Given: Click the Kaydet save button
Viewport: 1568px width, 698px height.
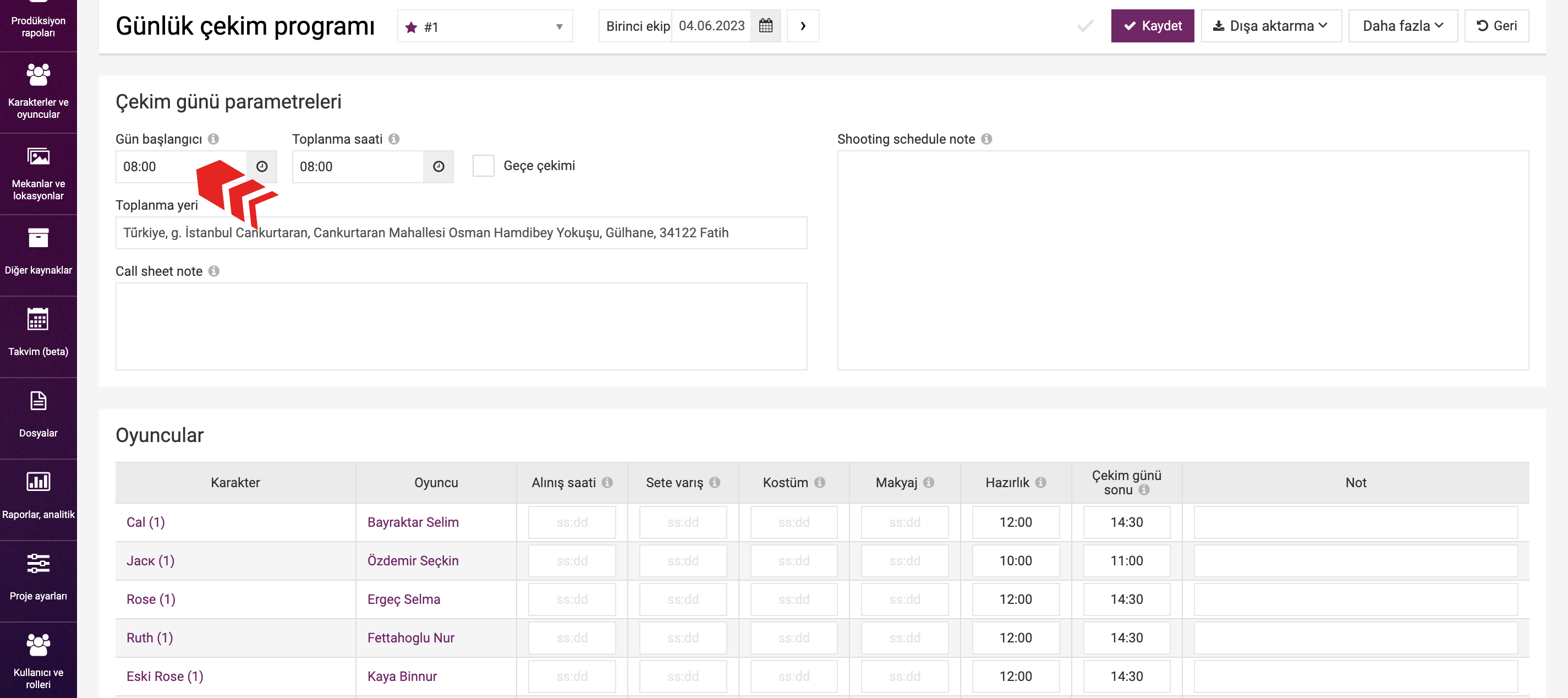Looking at the screenshot, I should pos(1152,25).
